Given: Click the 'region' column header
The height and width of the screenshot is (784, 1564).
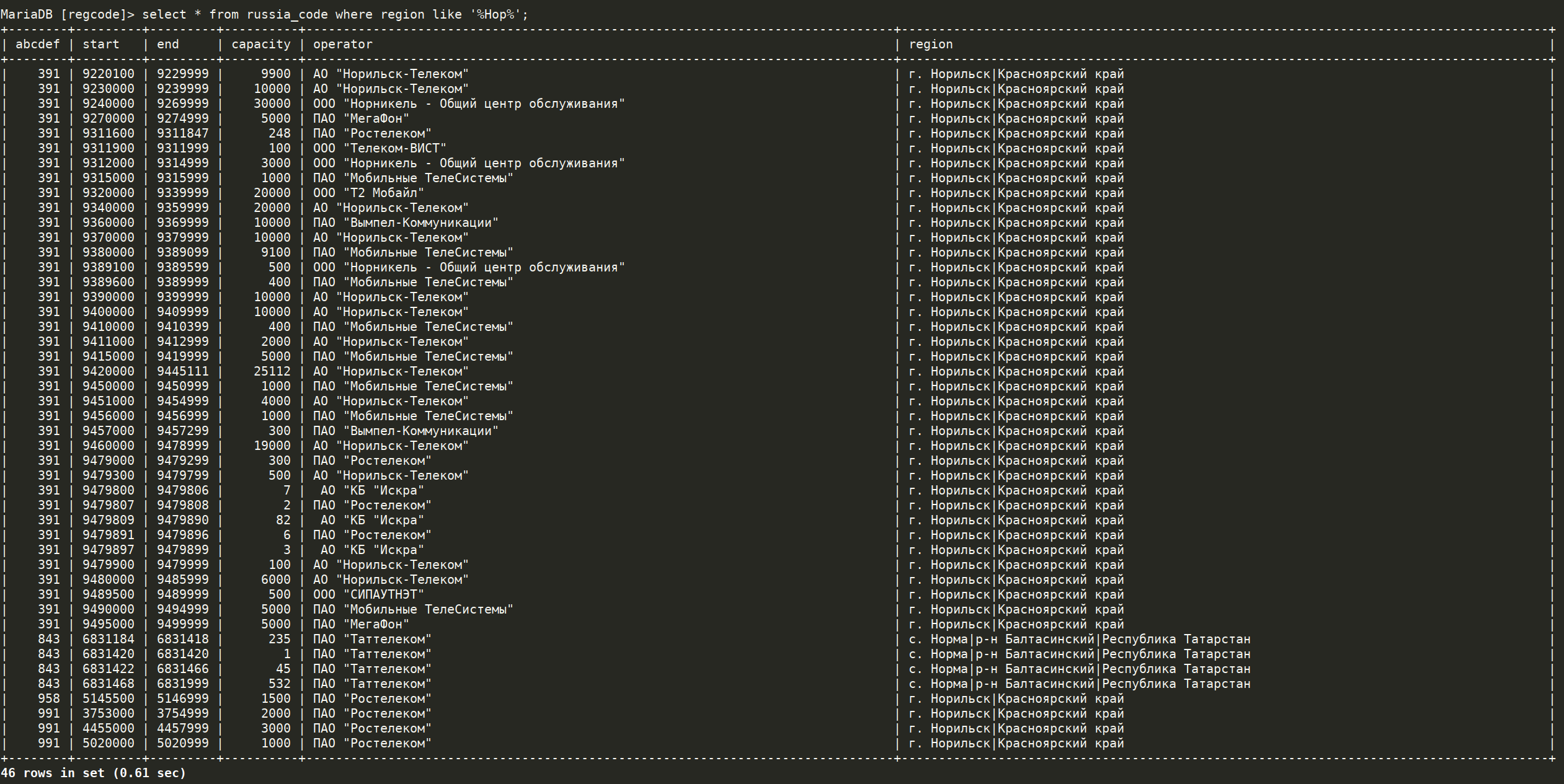Looking at the screenshot, I should (931, 44).
